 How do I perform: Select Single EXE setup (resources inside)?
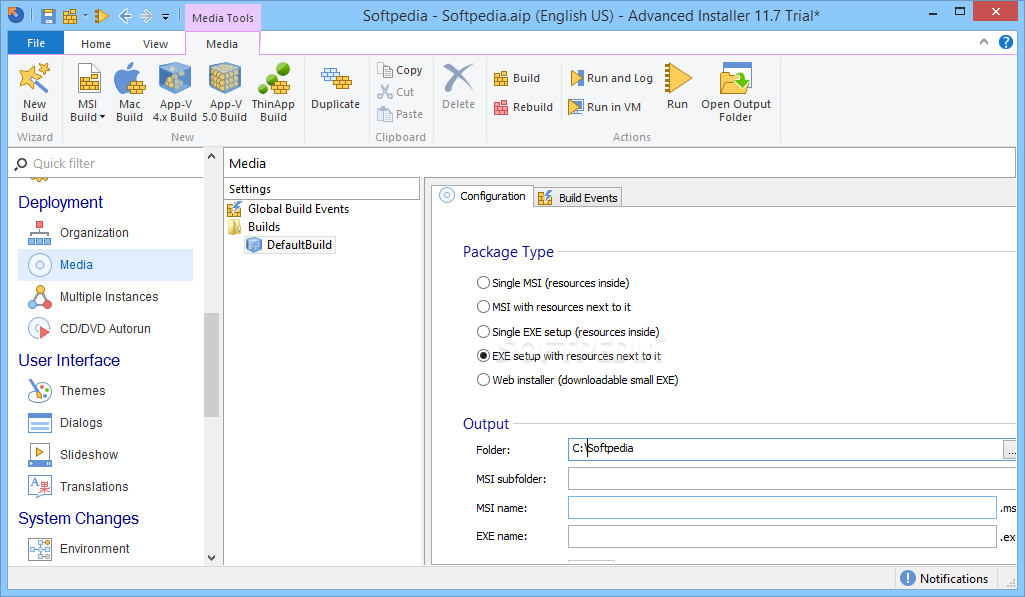tap(568, 332)
